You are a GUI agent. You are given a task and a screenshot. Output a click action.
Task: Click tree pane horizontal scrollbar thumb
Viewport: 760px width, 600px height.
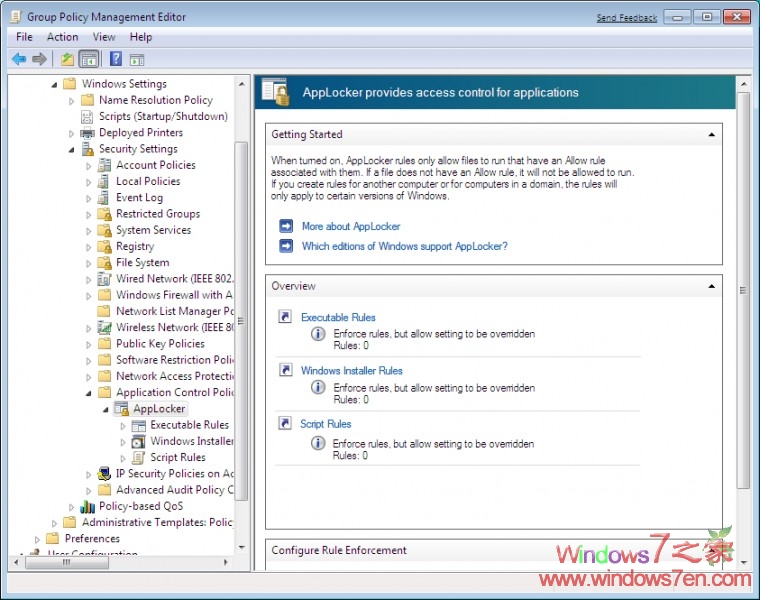tap(66, 562)
